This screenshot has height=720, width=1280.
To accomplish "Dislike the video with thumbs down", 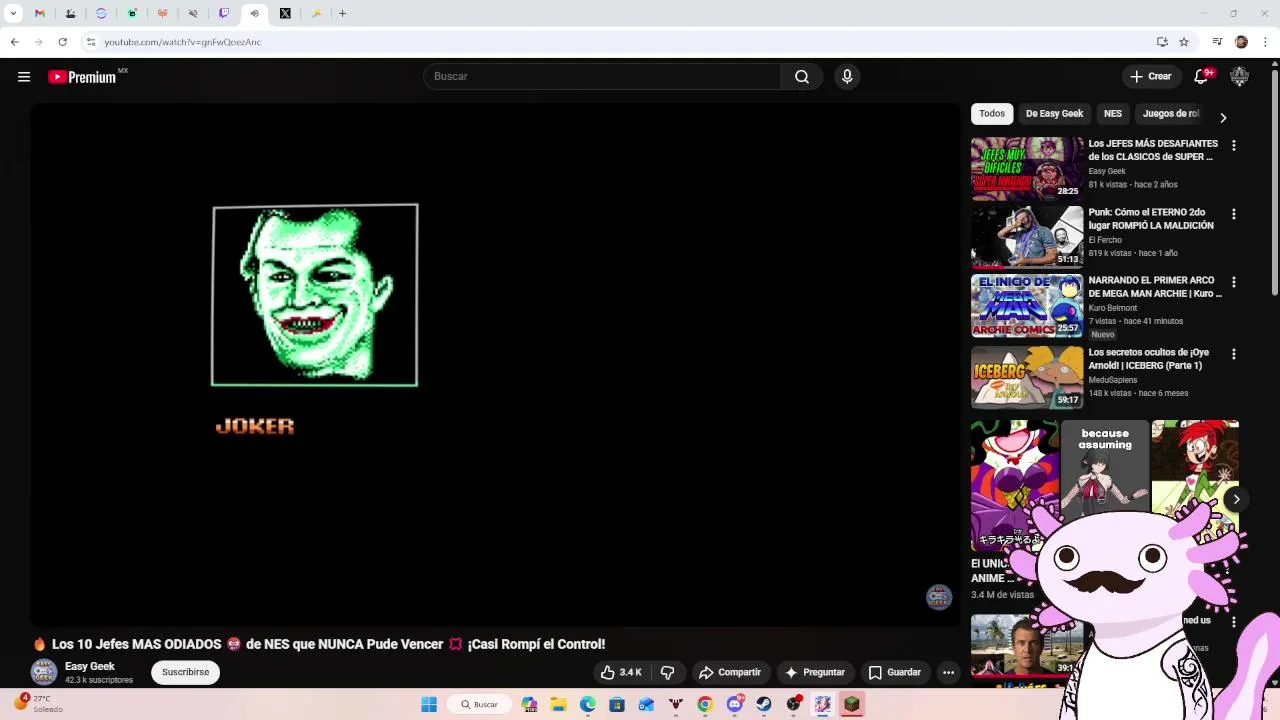I will 667,672.
